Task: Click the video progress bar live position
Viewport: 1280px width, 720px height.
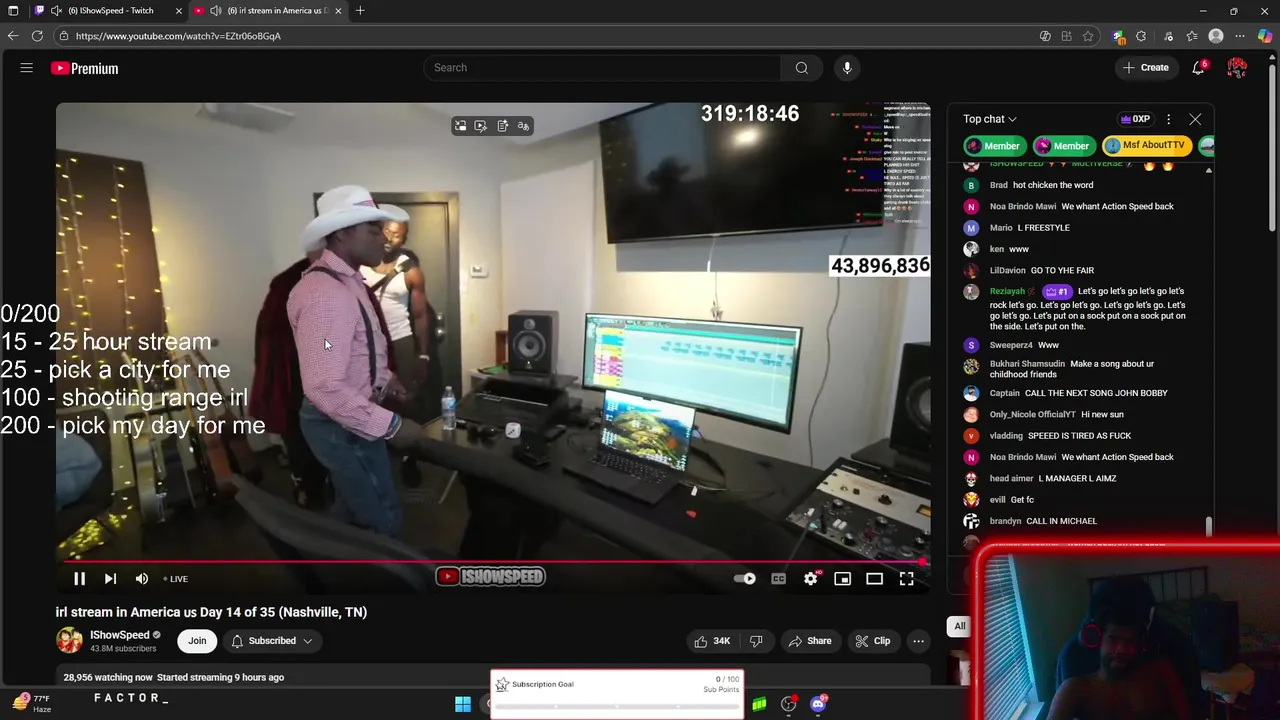Action: (x=924, y=562)
